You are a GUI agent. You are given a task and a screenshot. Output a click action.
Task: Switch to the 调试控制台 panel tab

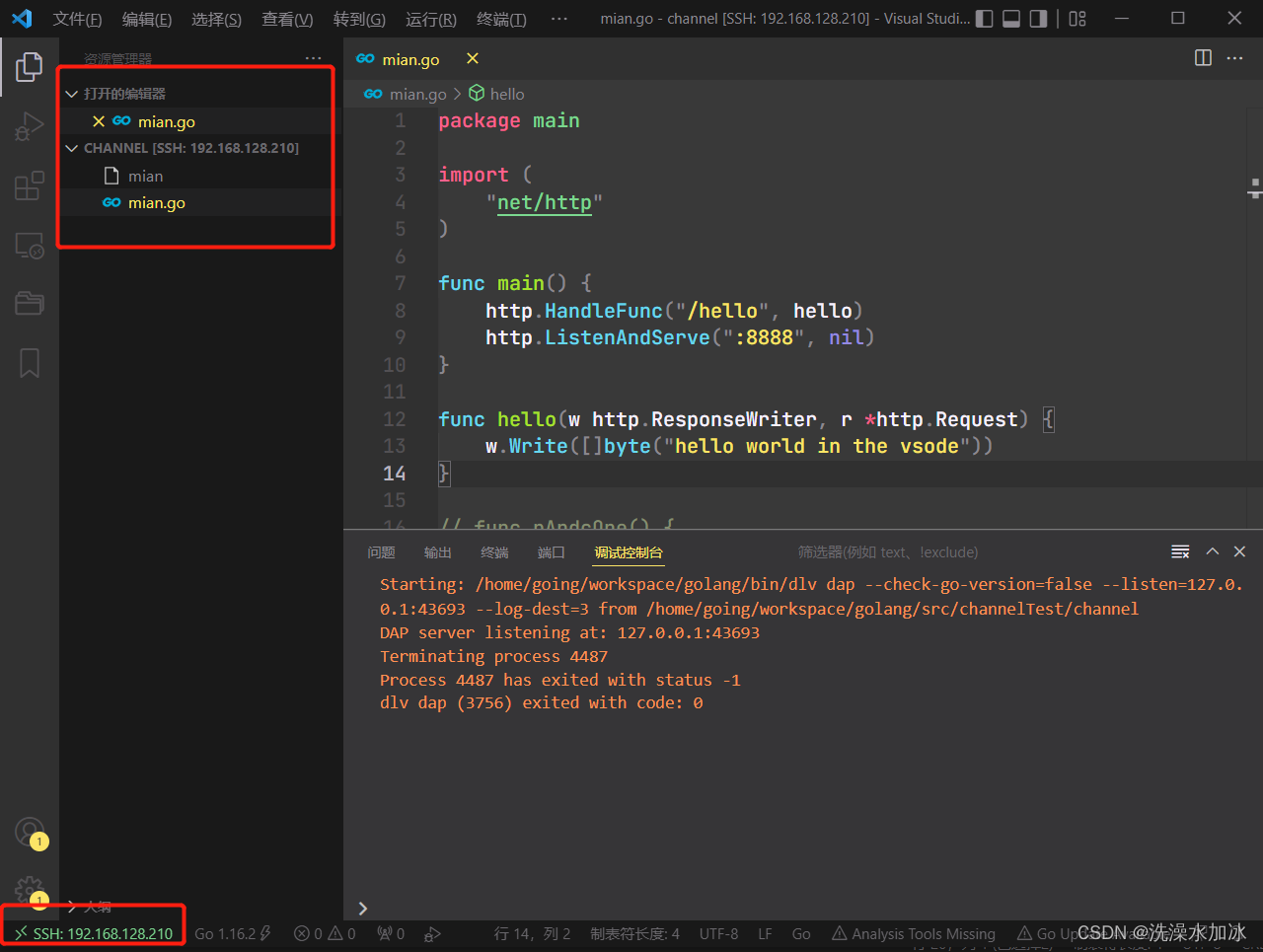pyautogui.click(x=629, y=552)
